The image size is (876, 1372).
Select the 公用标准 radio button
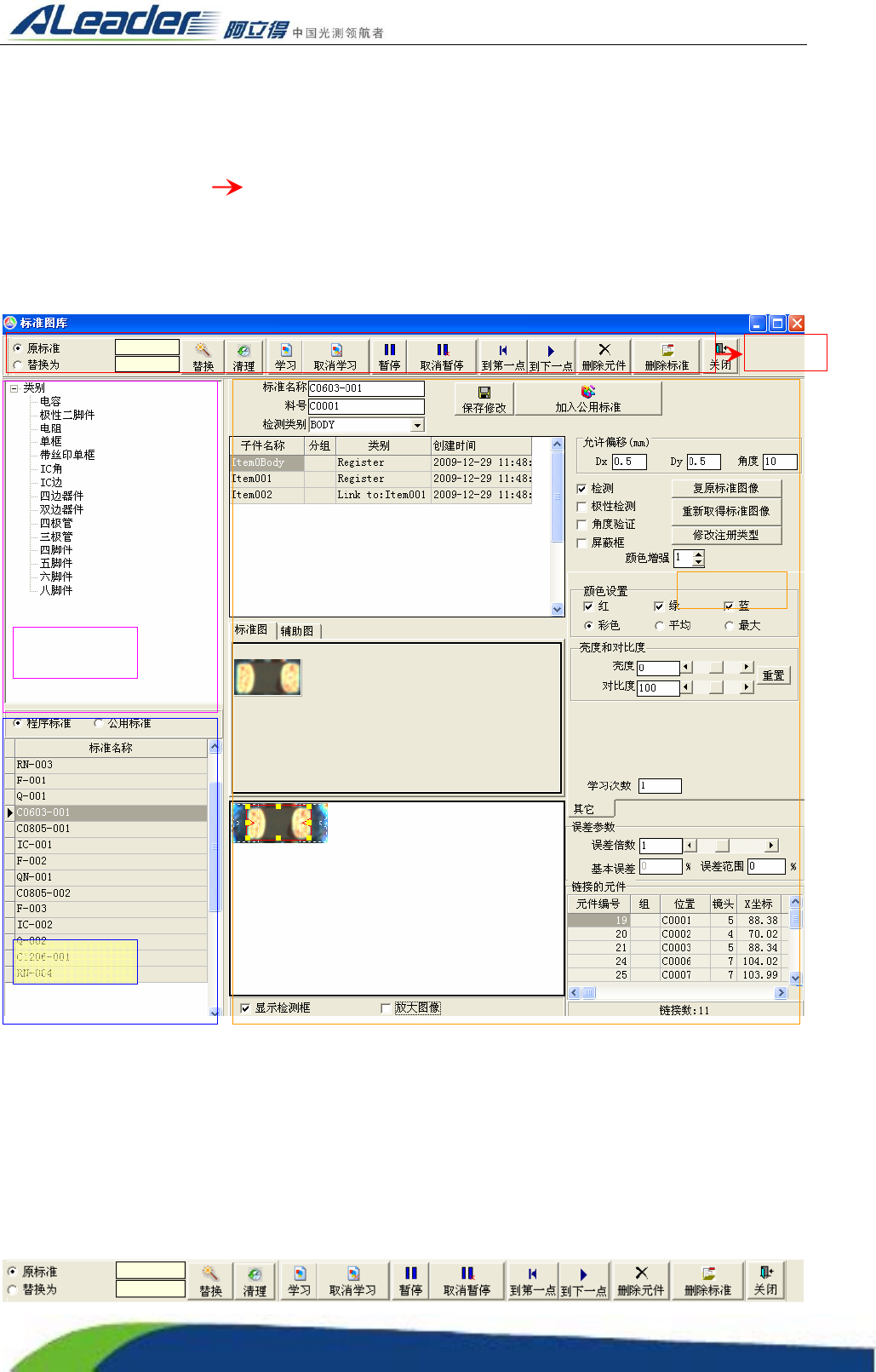click(x=99, y=723)
